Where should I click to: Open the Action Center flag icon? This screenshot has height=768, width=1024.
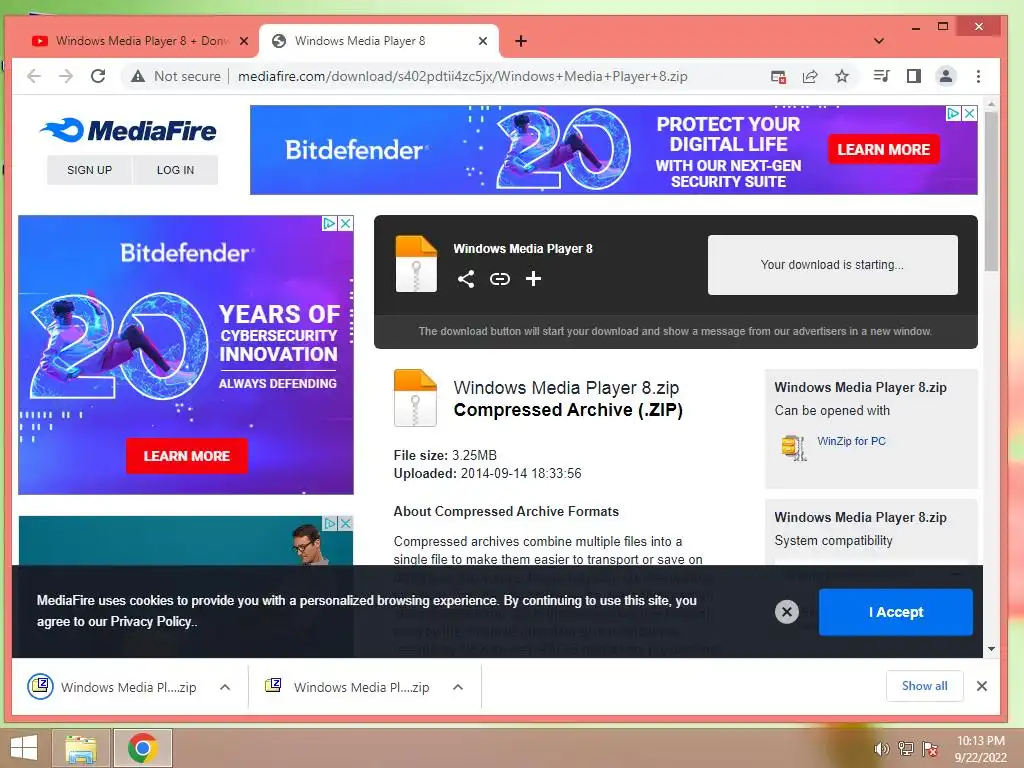point(930,749)
